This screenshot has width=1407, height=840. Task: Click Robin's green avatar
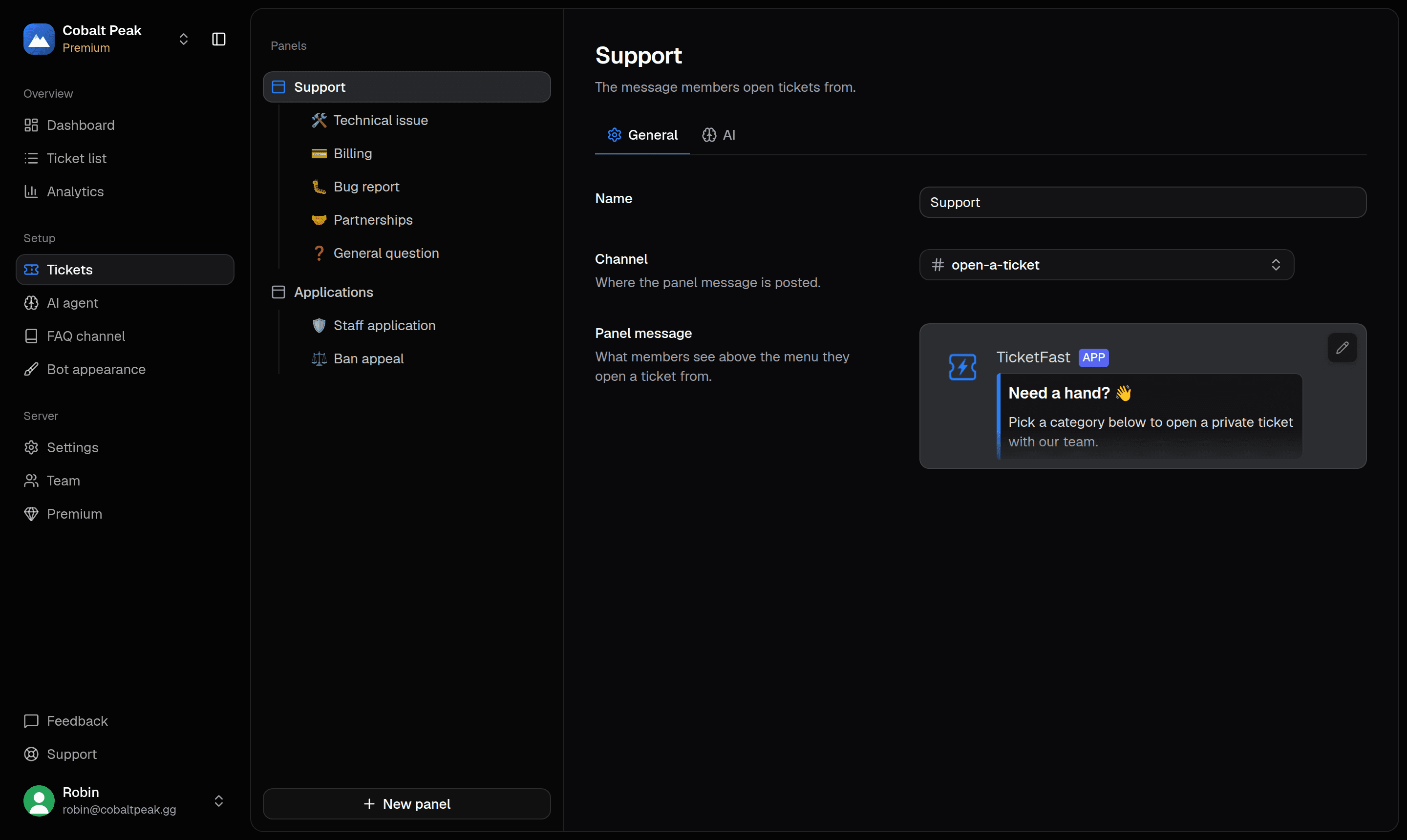39,800
